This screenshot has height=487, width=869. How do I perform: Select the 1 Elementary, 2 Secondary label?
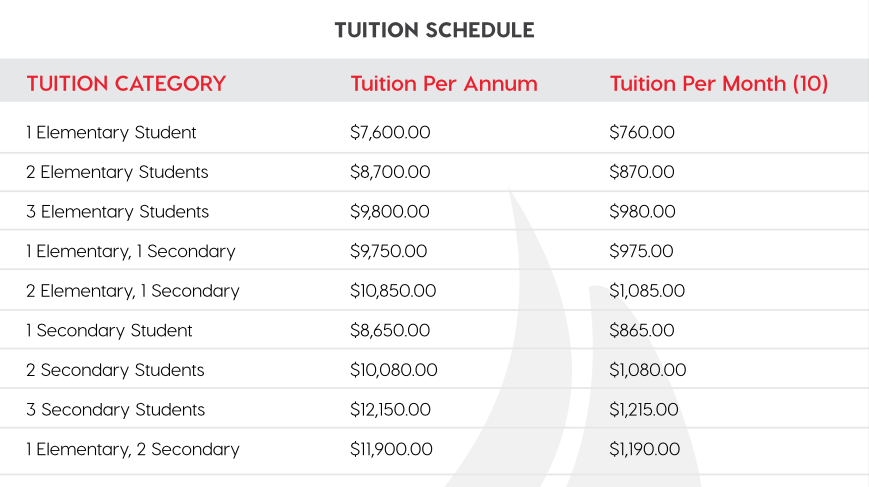[132, 449]
